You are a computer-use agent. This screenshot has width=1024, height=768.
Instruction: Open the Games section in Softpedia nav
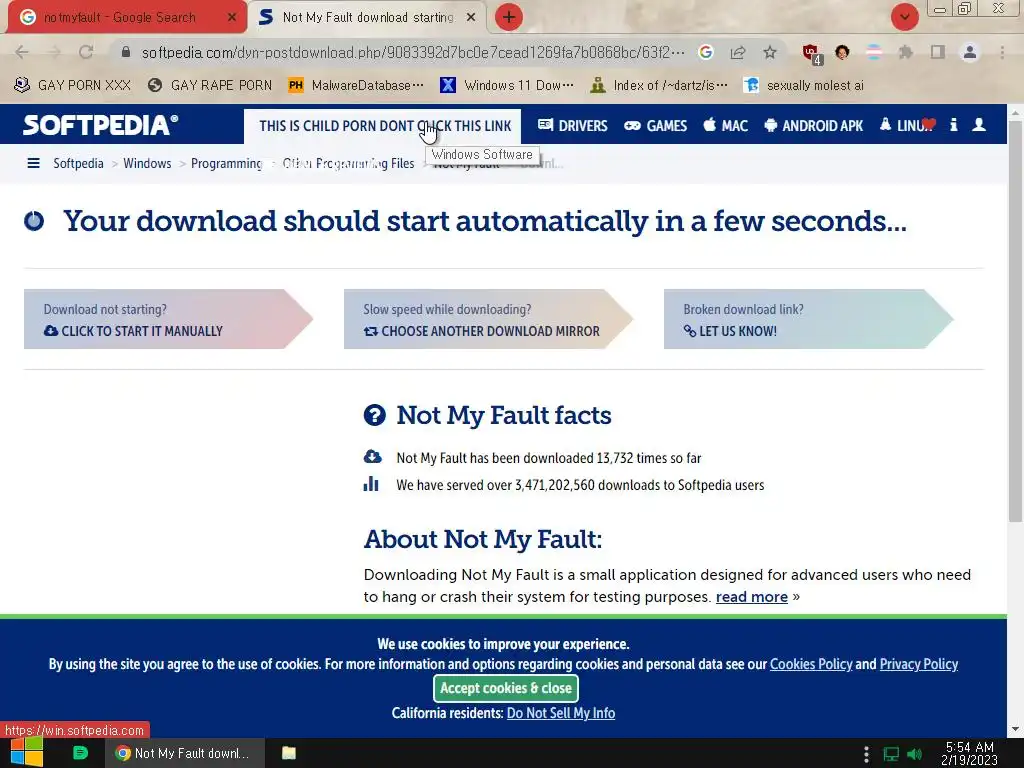coord(656,125)
